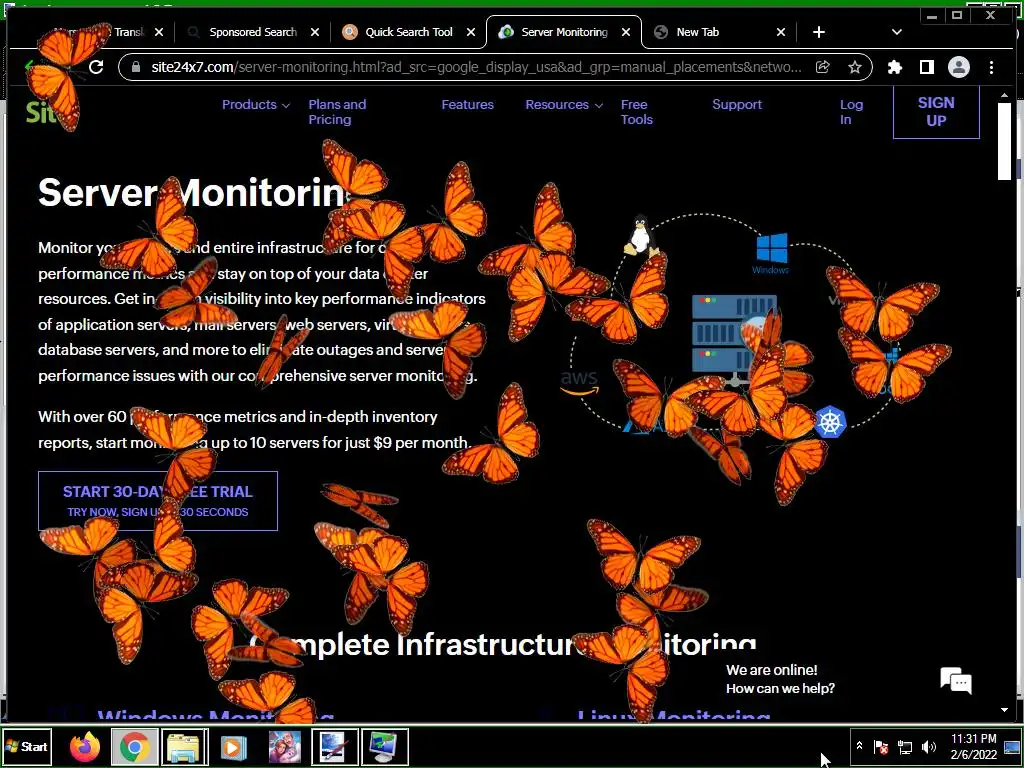This screenshot has width=1024, height=768.
Task: Open the game icon in the taskbar
Action: pos(285,746)
